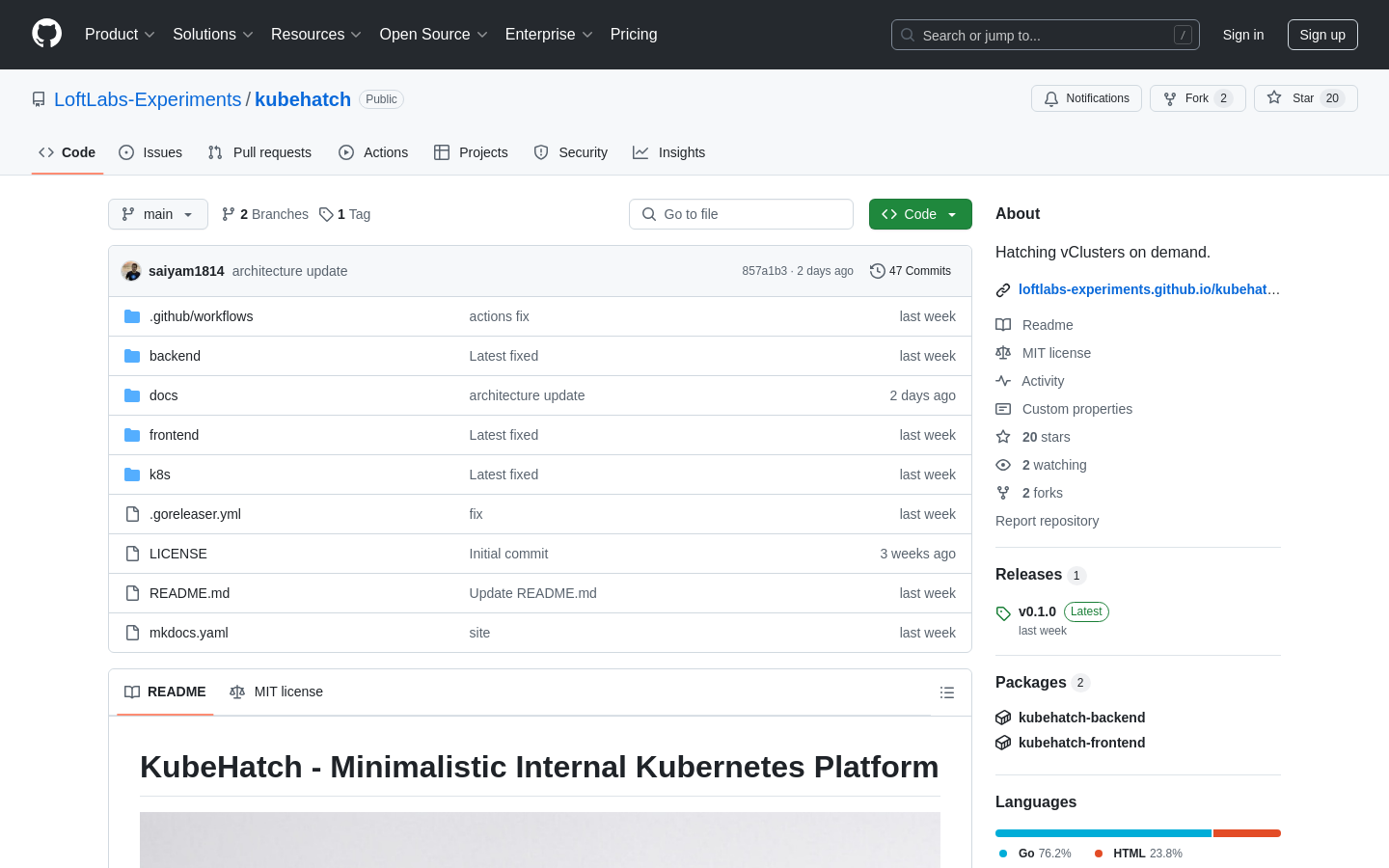Viewport: 1389px width, 868px height.
Task: Click the repository icon beside LoftLabs-Experiments
Action: click(39, 99)
